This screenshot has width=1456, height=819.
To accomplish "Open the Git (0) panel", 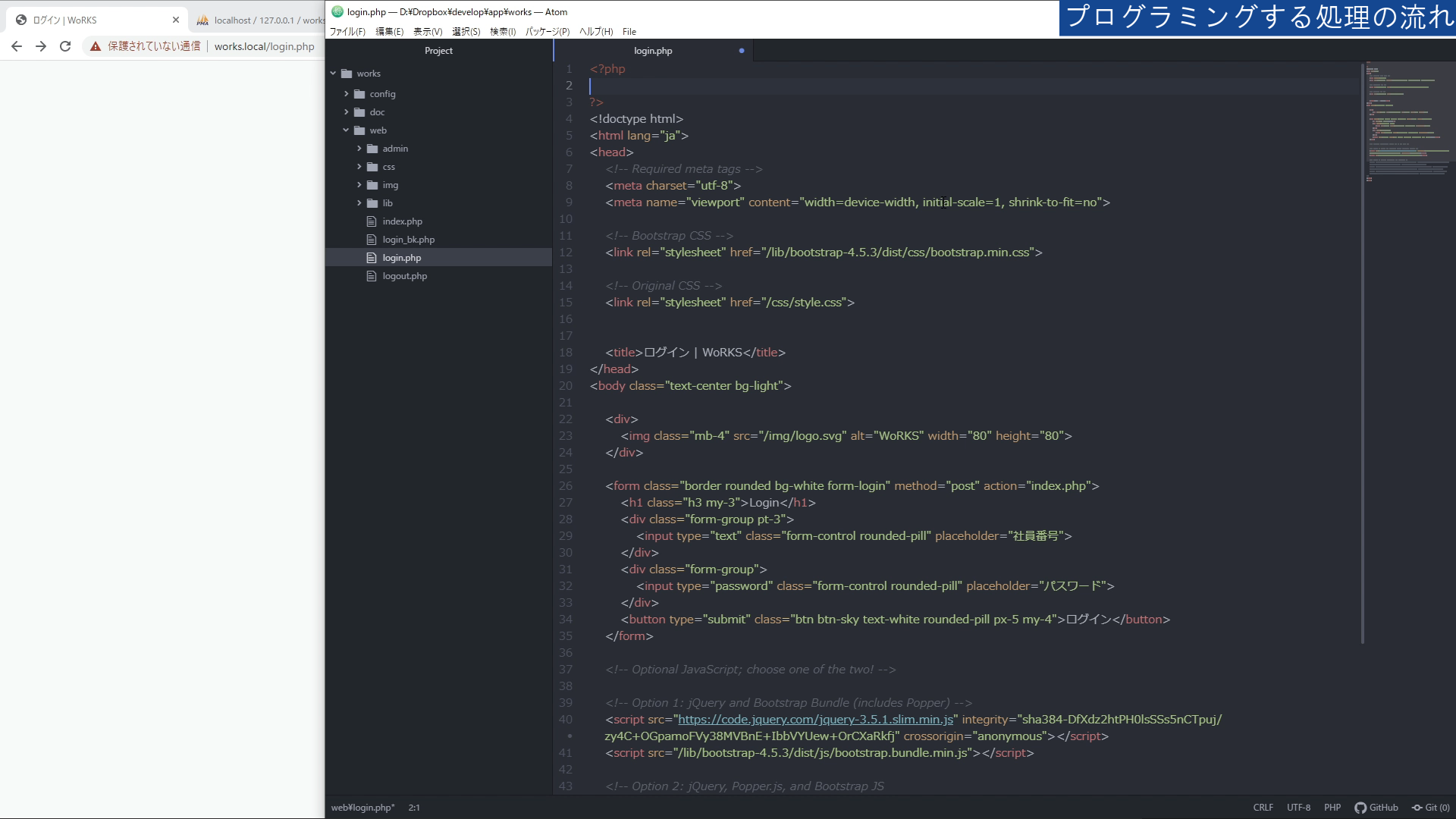I will coord(1430,808).
